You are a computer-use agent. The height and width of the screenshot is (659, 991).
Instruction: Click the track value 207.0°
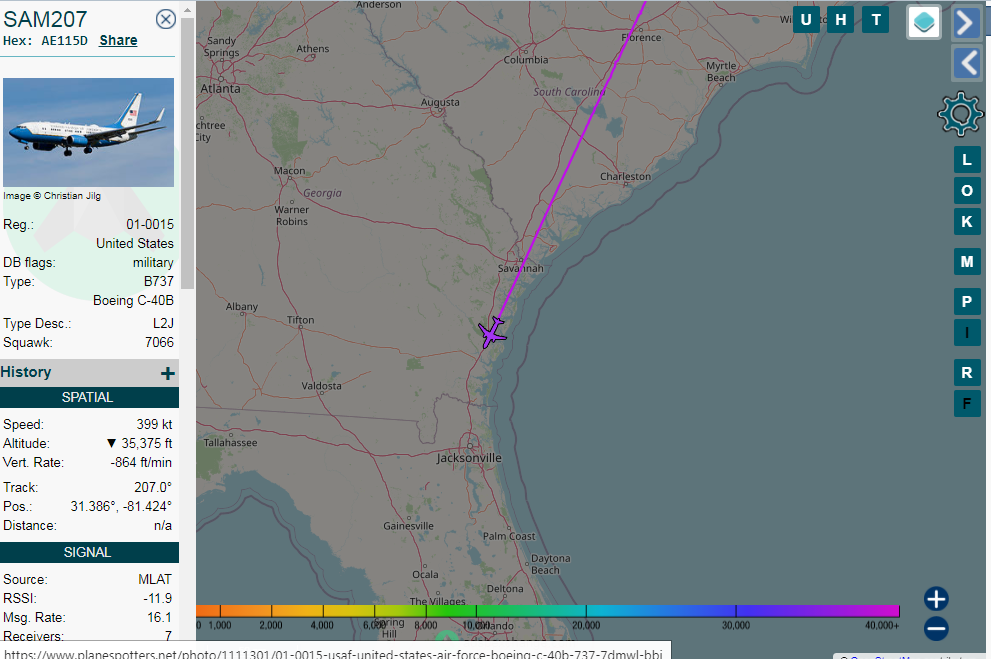153,488
